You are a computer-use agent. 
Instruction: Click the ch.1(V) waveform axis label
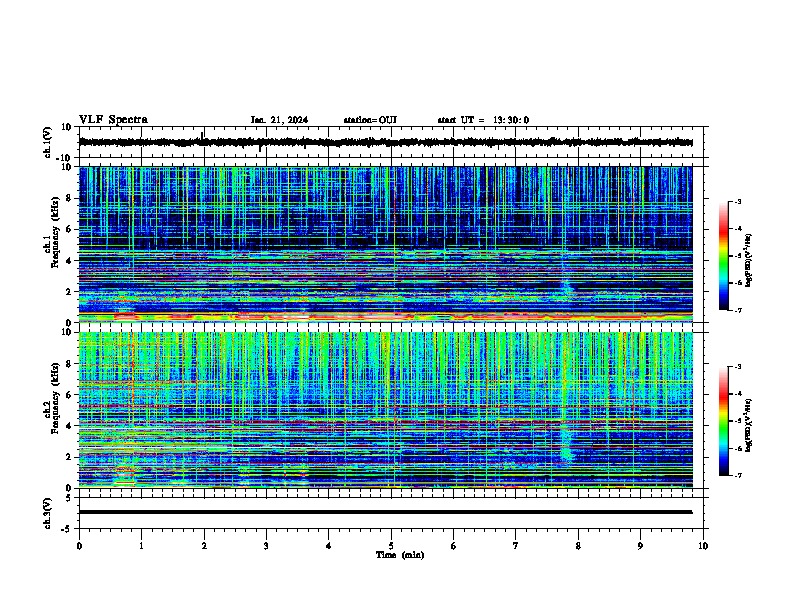[x=48, y=142]
